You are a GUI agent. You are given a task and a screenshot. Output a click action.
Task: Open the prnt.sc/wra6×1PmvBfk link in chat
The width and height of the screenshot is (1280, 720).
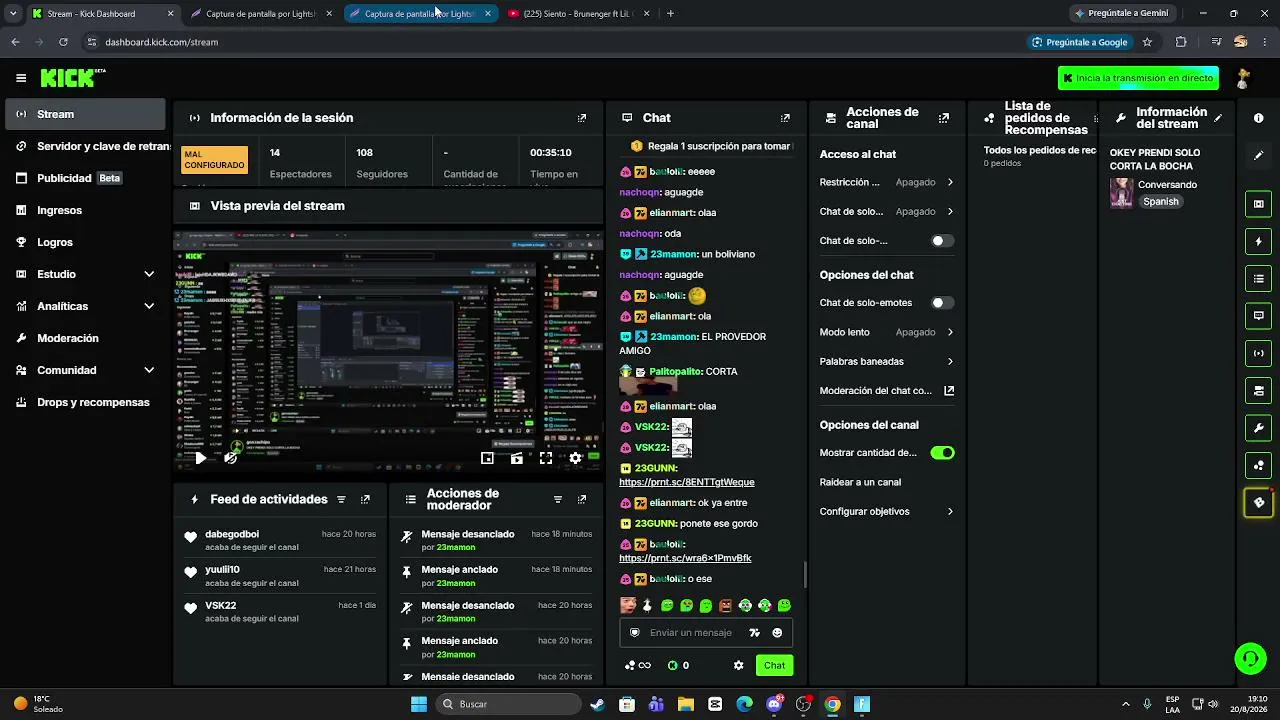pyautogui.click(x=685, y=558)
